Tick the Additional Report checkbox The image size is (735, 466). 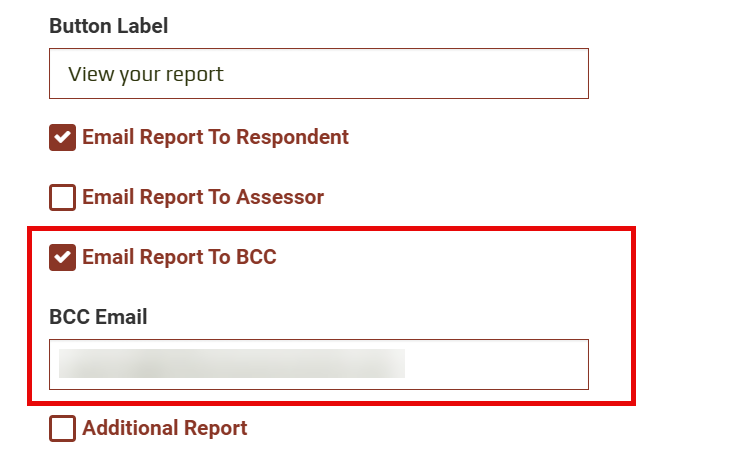pyautogui.click(x=62, y=428)
